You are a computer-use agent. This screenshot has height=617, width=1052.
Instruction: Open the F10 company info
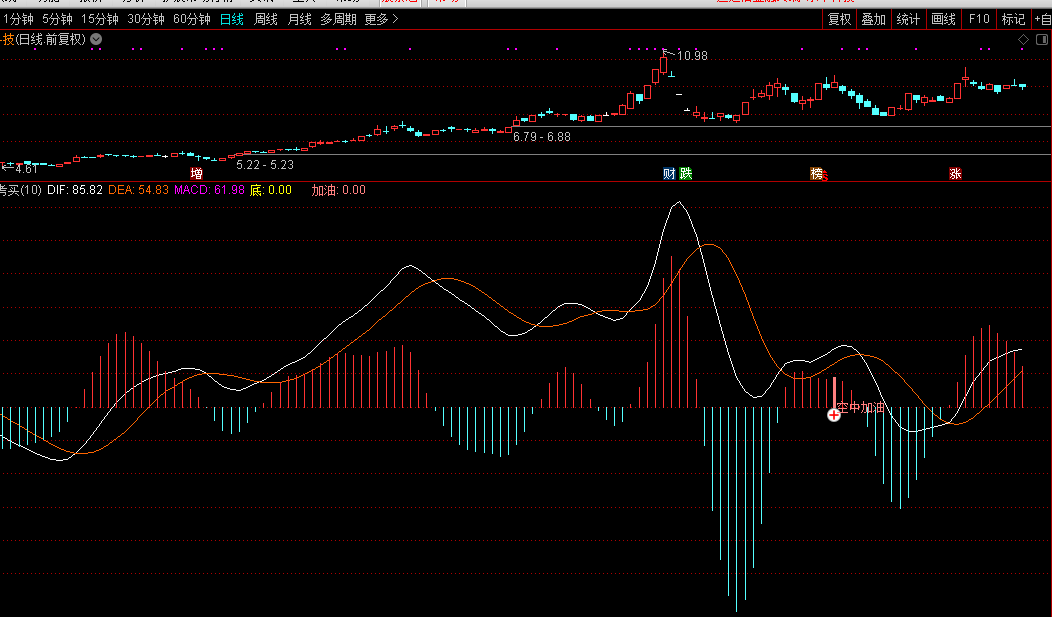pos(979,19)
